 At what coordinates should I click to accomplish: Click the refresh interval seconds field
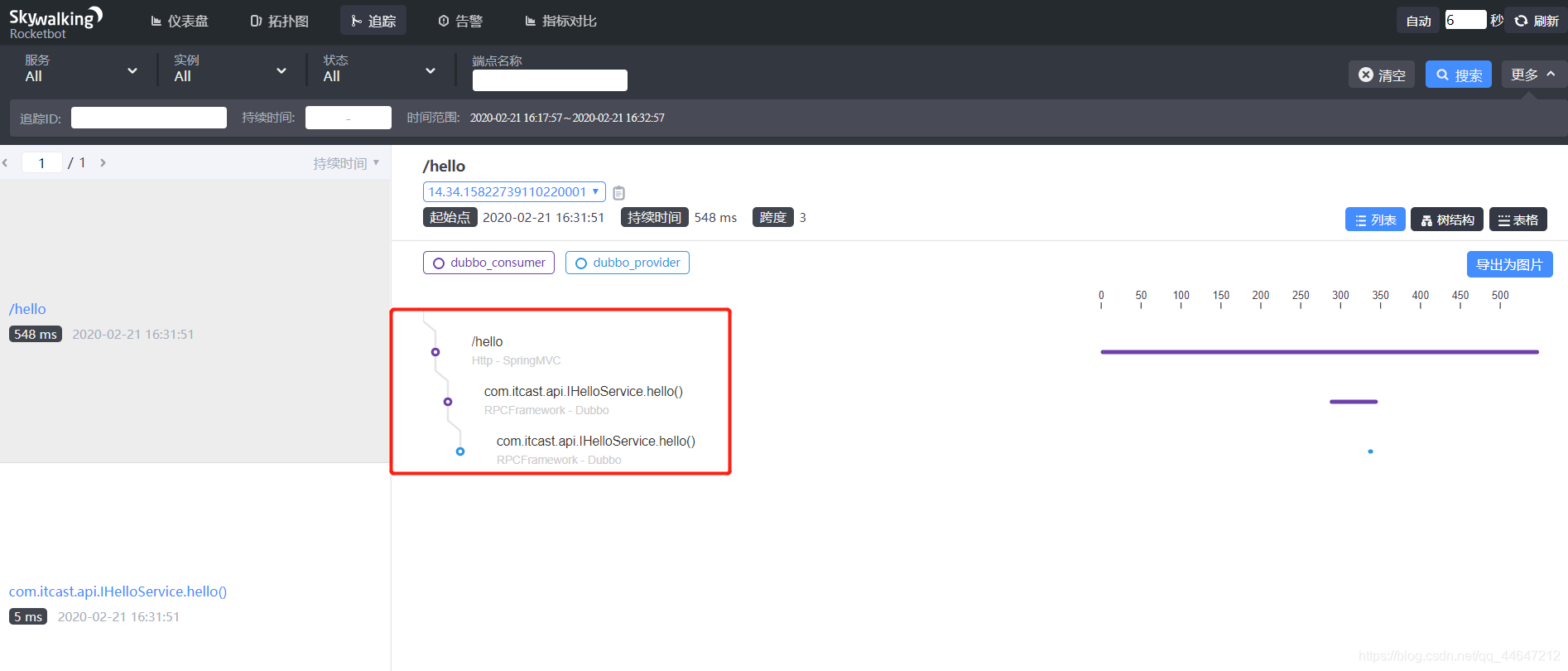[x=1465, y=20]
